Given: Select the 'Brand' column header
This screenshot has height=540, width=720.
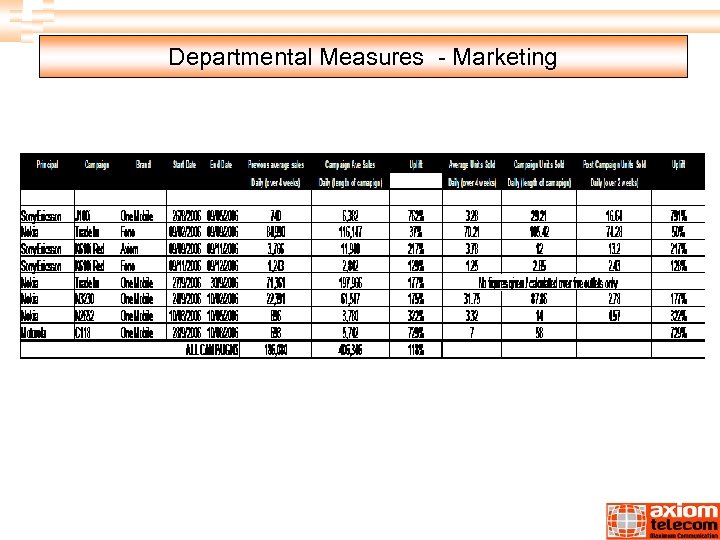Looking at the screenshot, I should coord(143,164).
